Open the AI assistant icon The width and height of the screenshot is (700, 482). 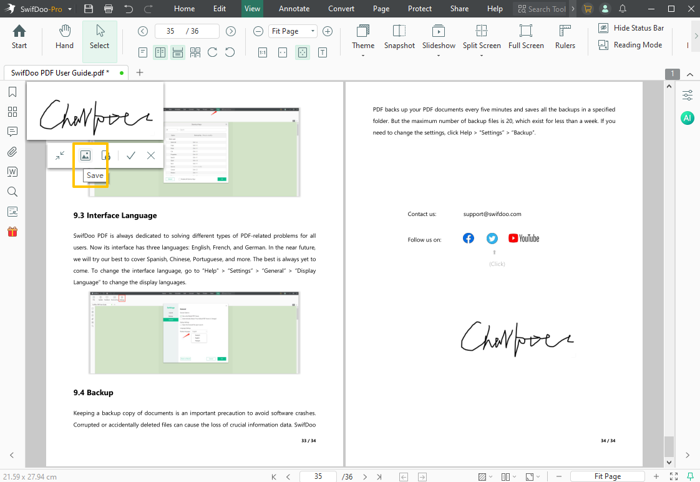coord(687,118)
